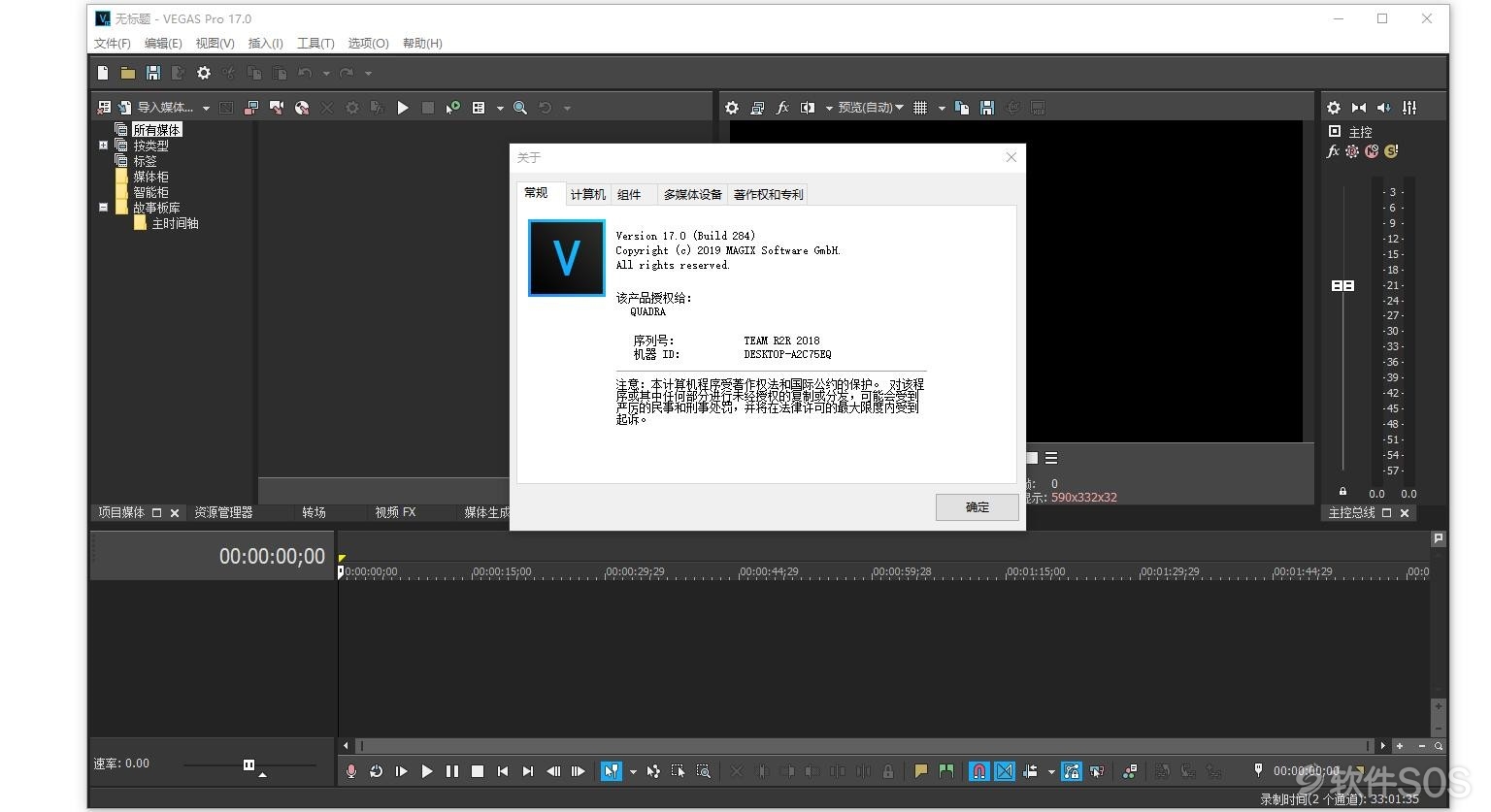
Task: Select the Selection Edit tool
Action: pos(679,771)
